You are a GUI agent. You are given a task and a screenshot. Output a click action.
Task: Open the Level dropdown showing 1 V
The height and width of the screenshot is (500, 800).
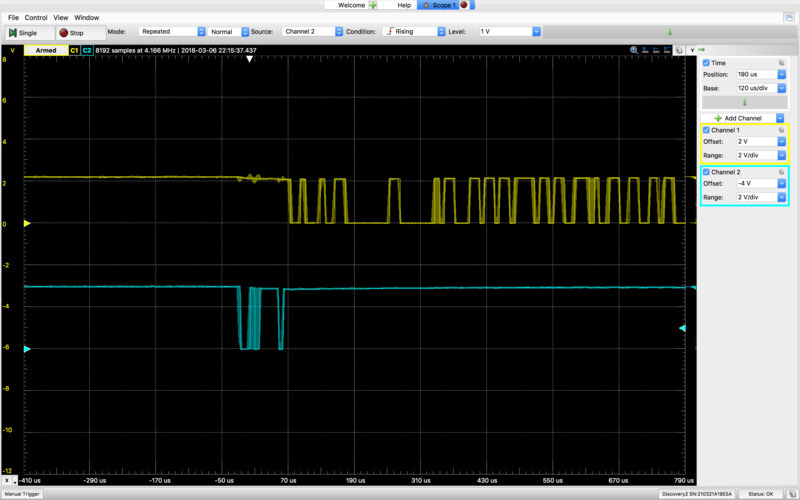tap(510, 32)
